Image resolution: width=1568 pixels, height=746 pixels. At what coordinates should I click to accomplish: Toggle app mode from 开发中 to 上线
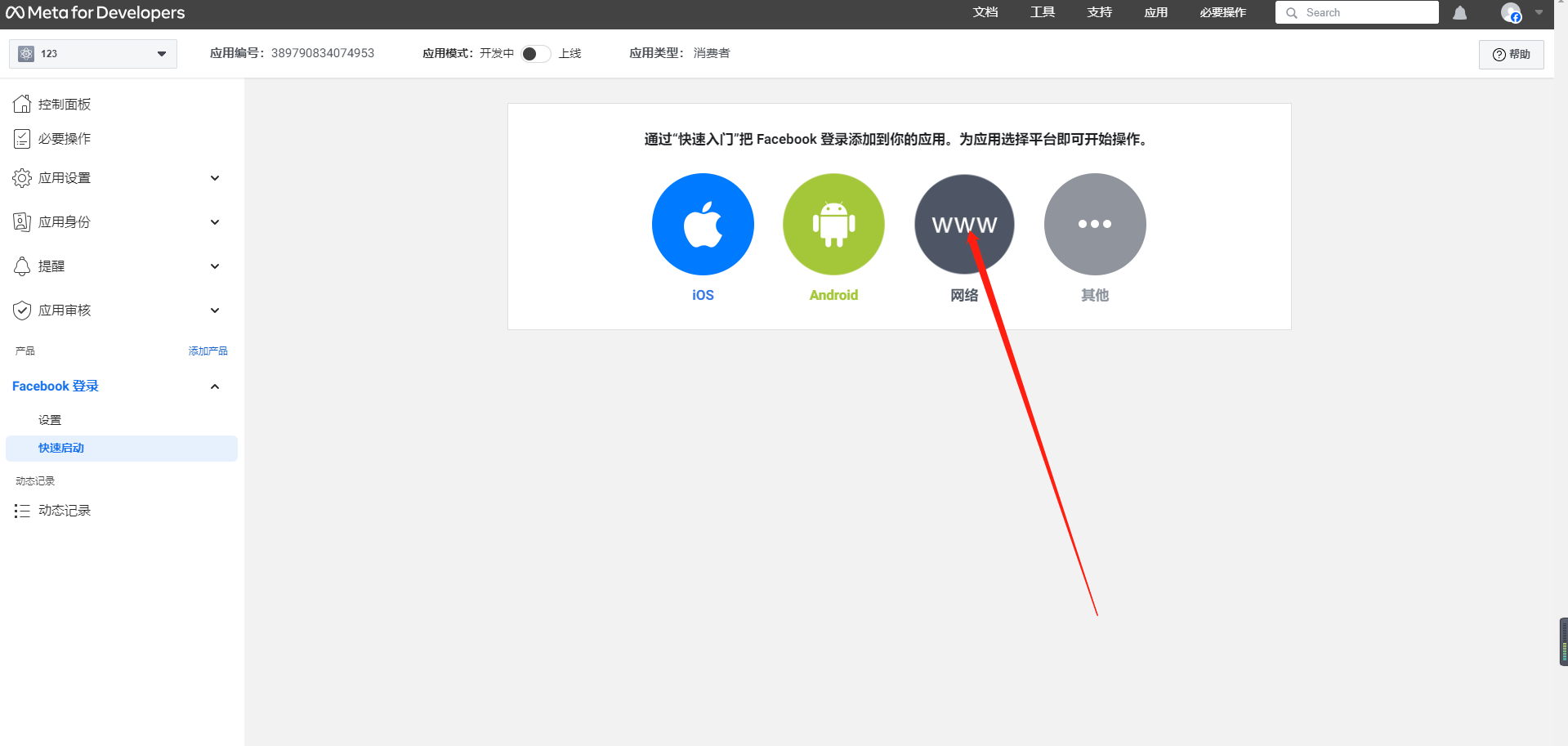point(536,54)
